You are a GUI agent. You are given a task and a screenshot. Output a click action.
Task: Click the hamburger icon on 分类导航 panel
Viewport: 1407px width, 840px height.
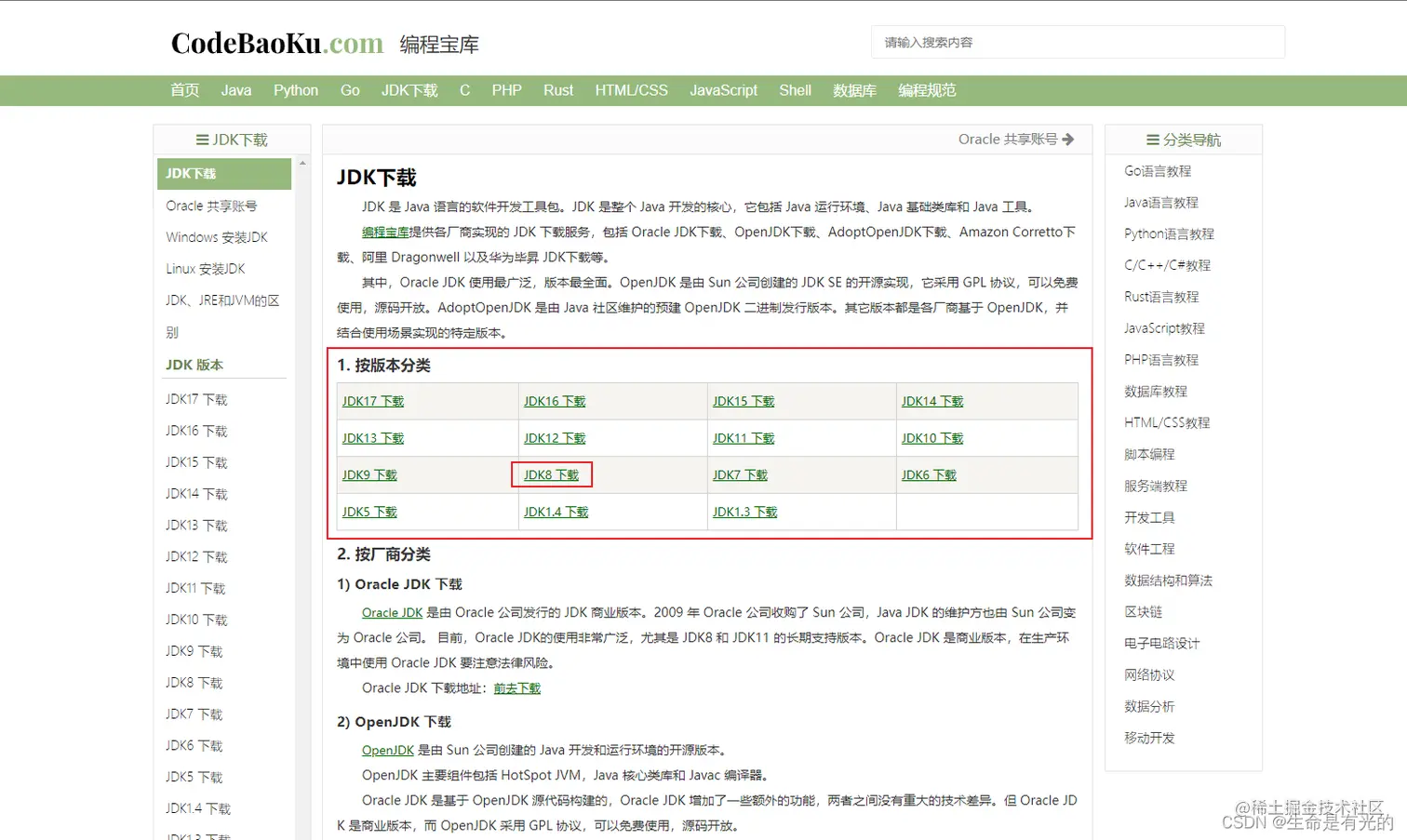coord(1151,139)
